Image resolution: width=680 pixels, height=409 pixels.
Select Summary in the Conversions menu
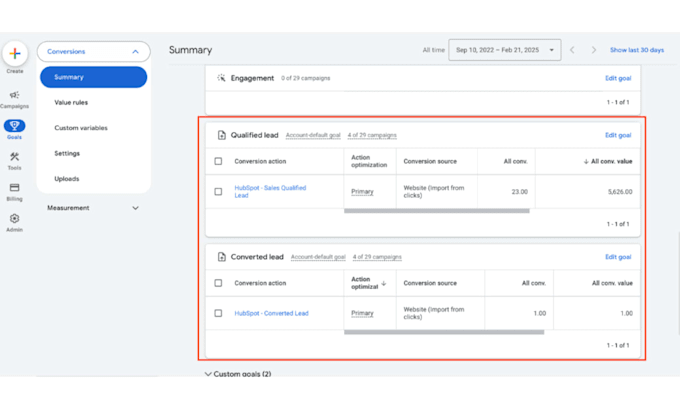93,77
